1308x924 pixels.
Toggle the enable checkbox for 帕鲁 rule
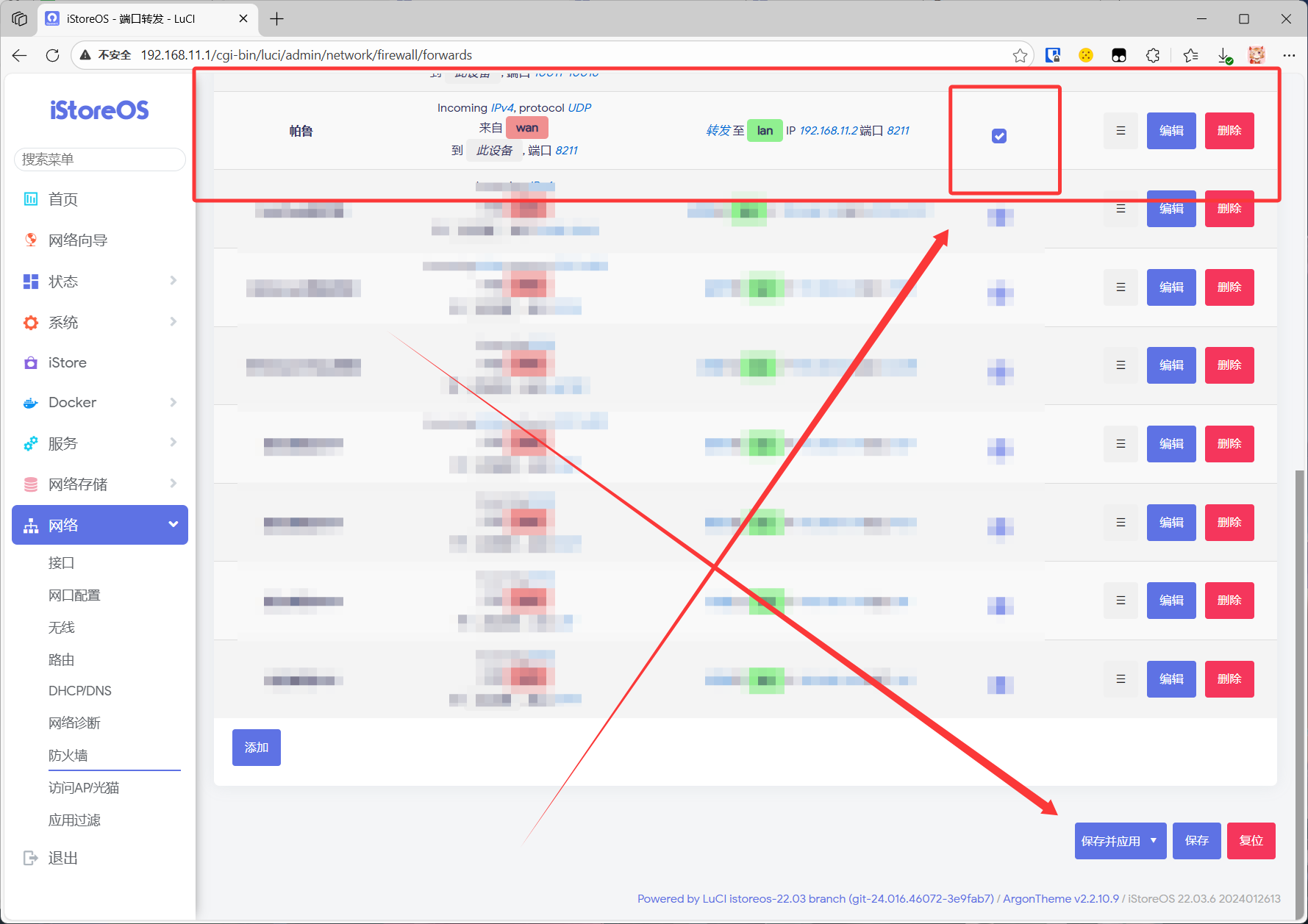tap(999, 136)
